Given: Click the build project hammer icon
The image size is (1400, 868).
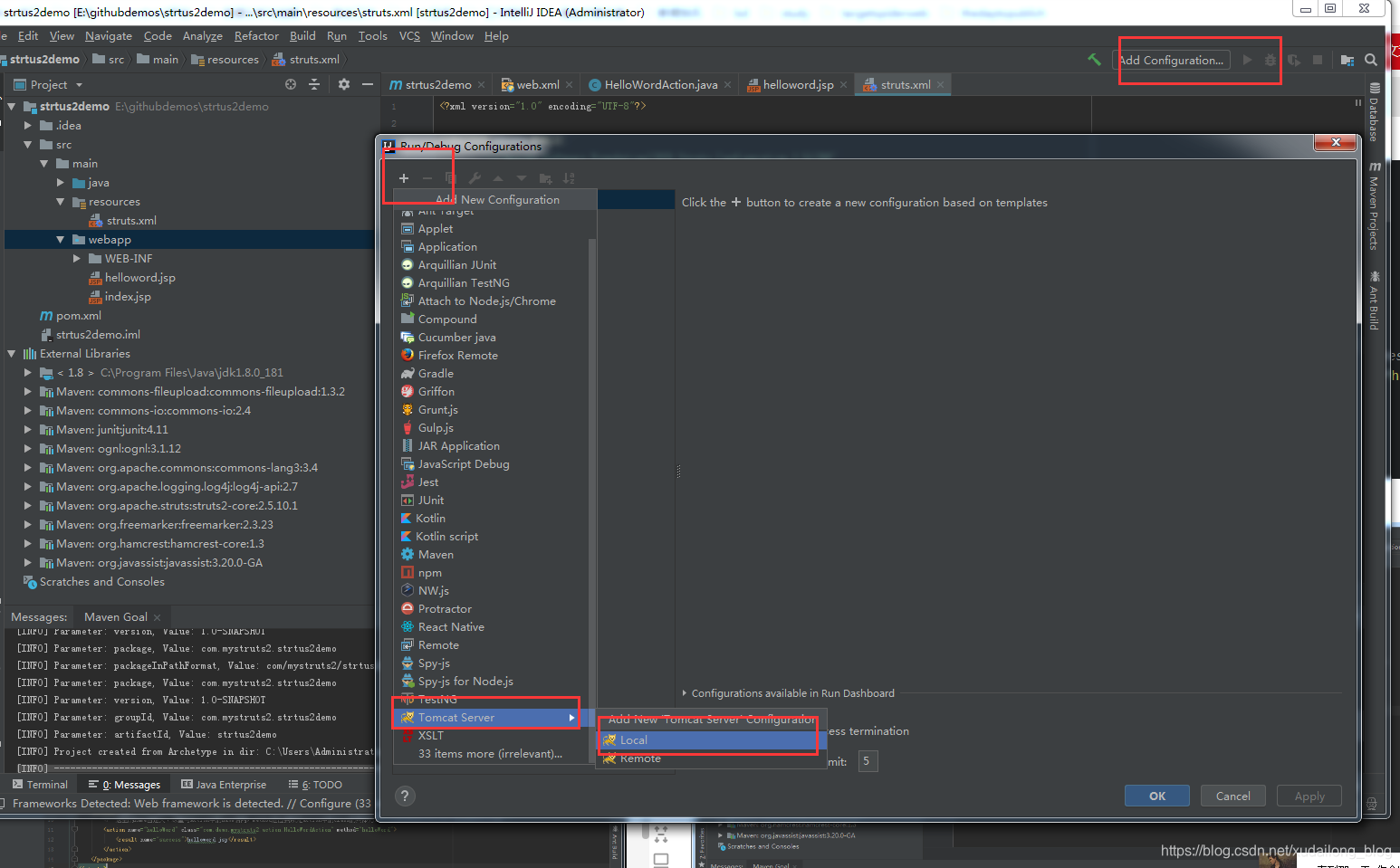Looking at the screenshot, I should coord(1094,60).
